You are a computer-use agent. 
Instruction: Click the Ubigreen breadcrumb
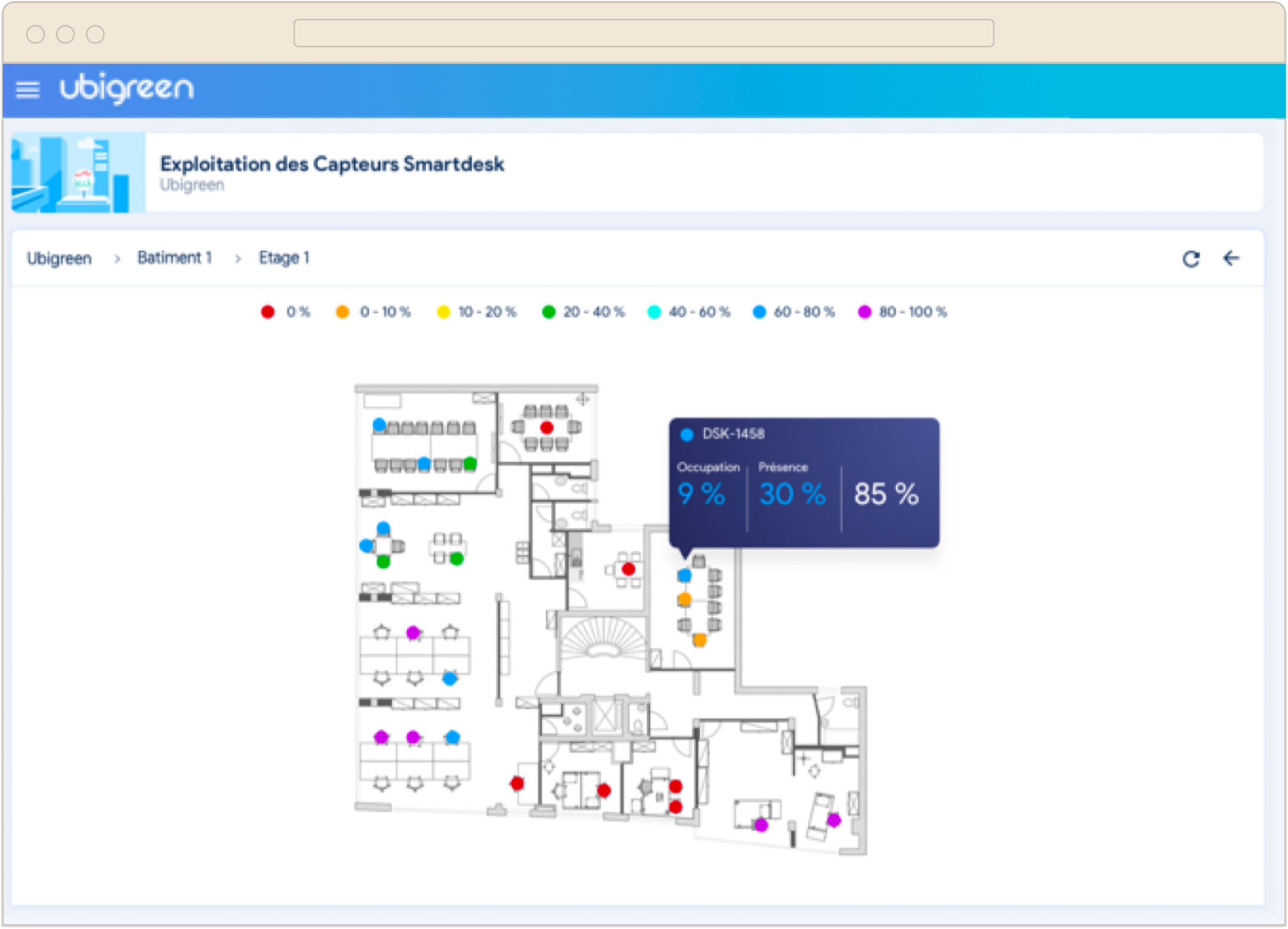pos(59,258)
